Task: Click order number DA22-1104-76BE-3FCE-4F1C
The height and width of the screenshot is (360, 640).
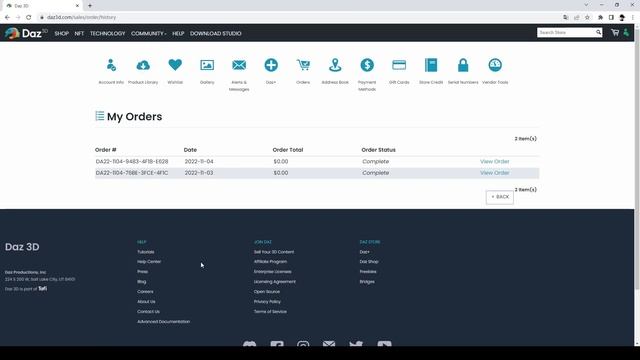Action: pos(132,173)
